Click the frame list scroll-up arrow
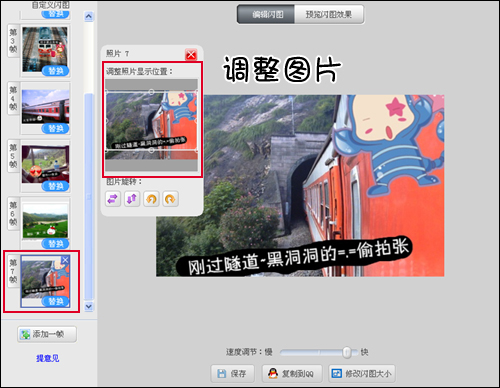 coord(89,16)
